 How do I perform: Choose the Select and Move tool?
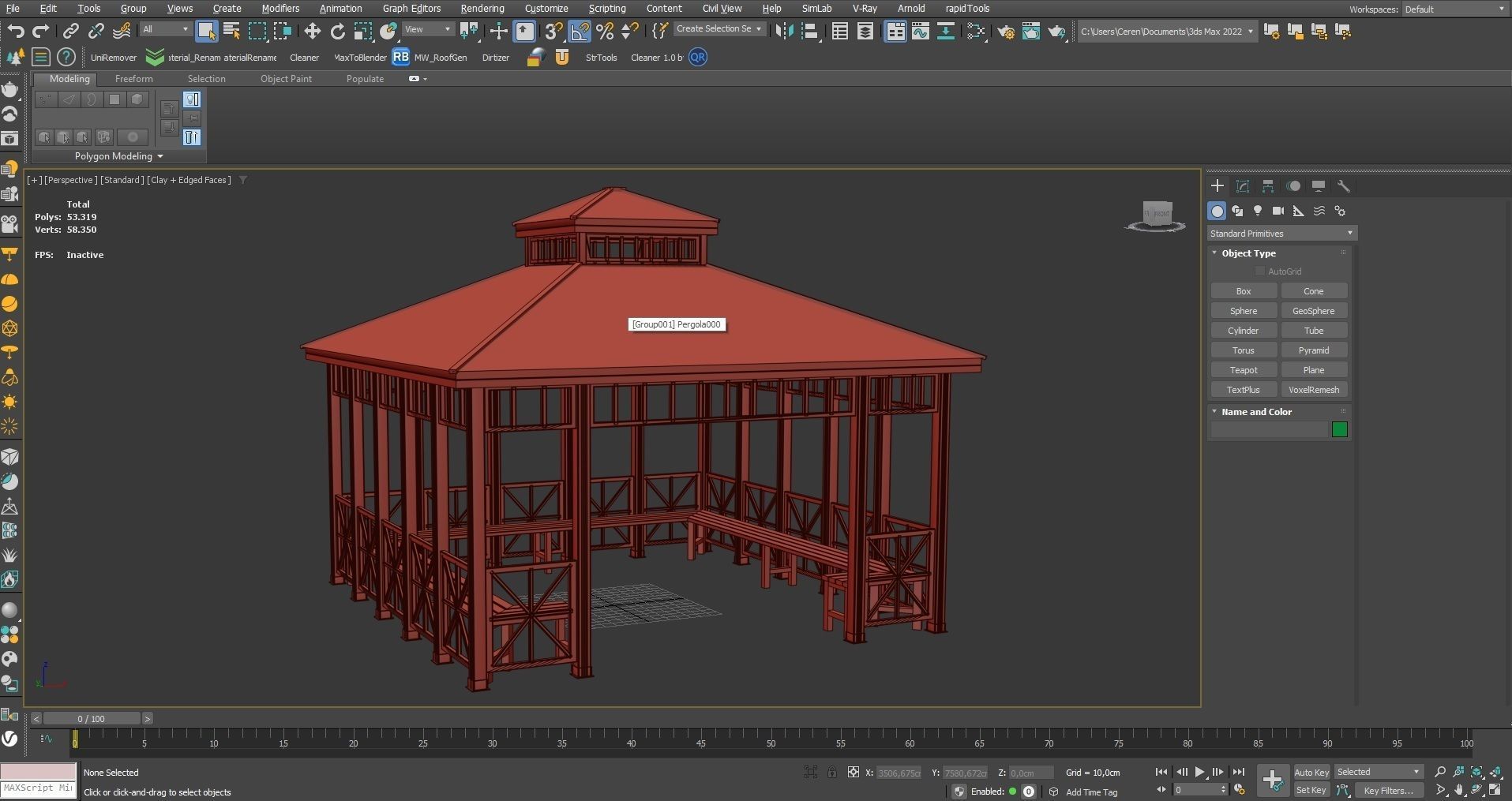pyautogui.click(x=313, y=31)
